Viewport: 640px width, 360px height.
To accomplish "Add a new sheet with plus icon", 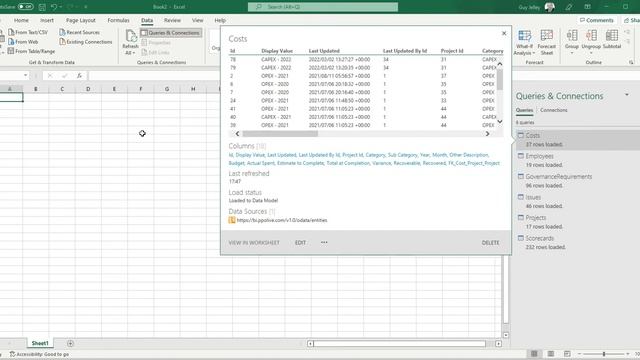I will pyautogui.click(x=70, y=344).
